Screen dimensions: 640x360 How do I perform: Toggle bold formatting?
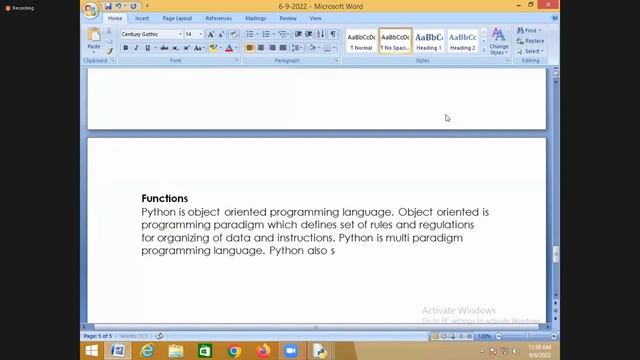pyautogui.click(x=126, y=48)
